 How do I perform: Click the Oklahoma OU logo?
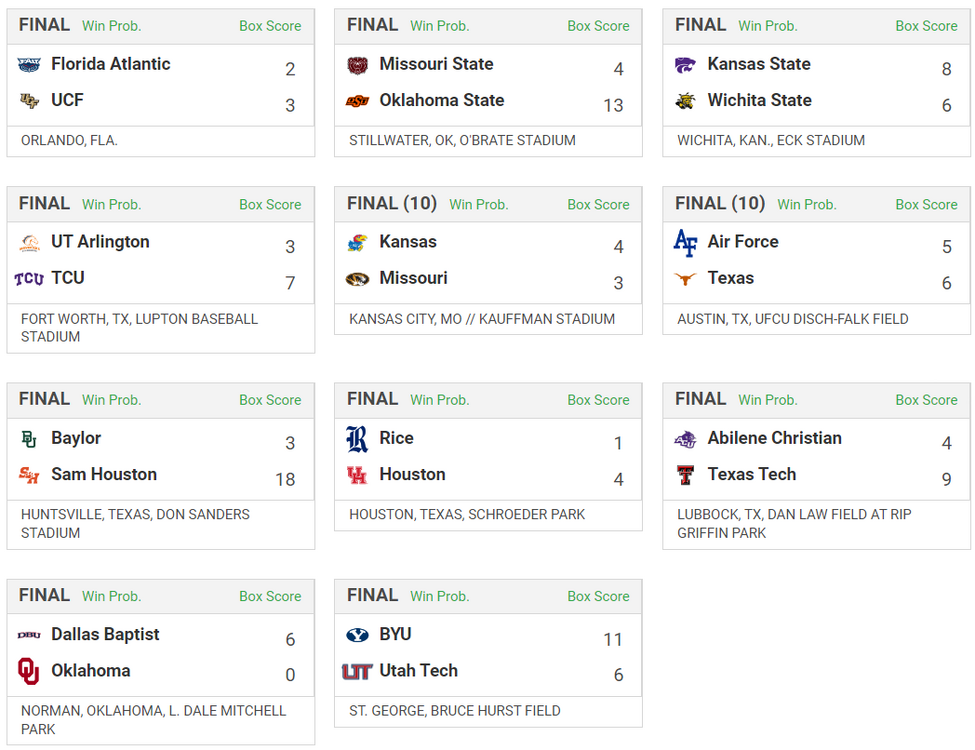(x=29, y=671)
